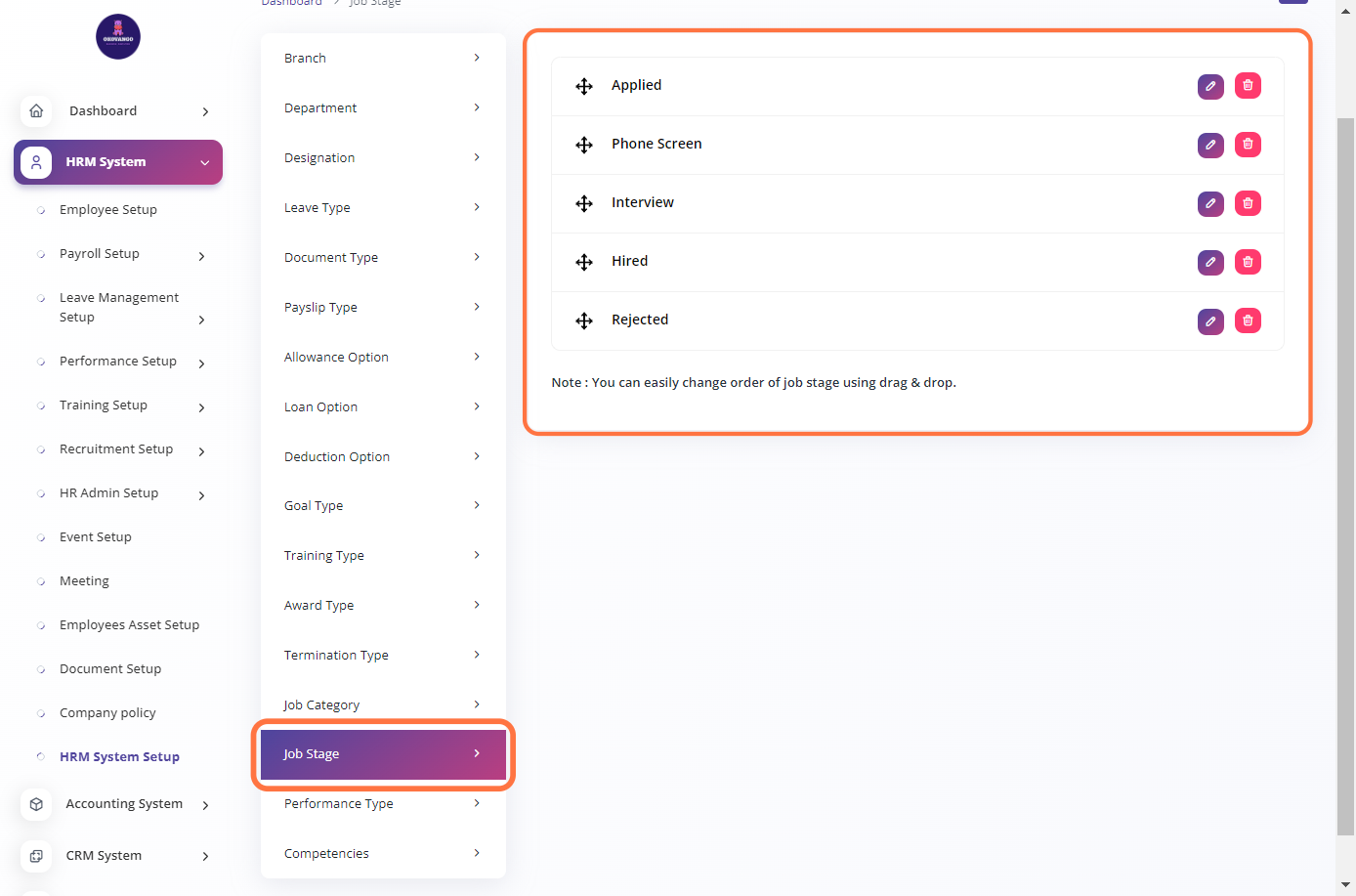Screen dimensions: 1356x896
Task: Expand the Payroll Setup submenu arrow
Action: point(201,256)
